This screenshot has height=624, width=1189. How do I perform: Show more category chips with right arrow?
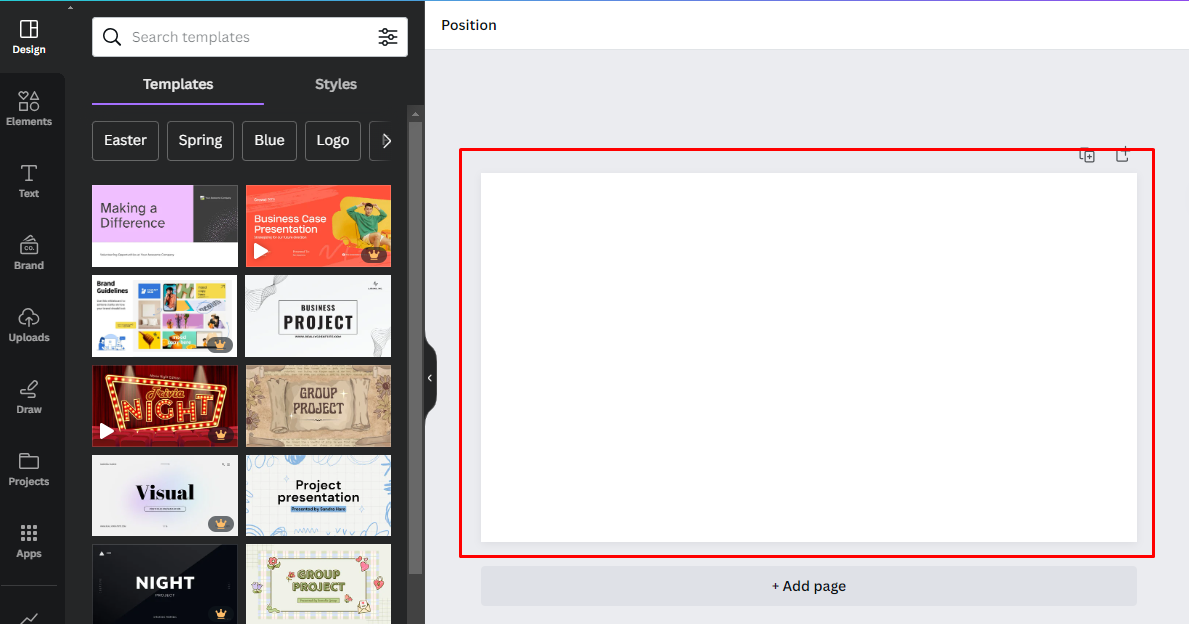pos(387,140)
